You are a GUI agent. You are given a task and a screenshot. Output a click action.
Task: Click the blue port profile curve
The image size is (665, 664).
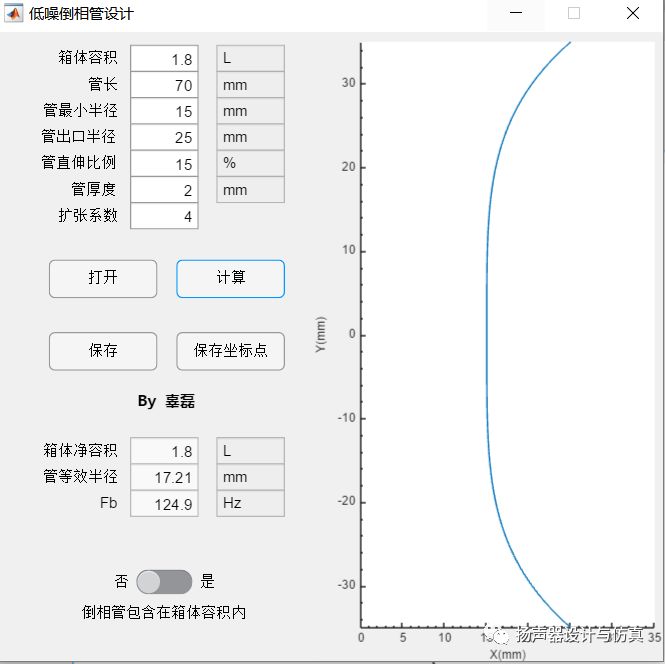488,300
